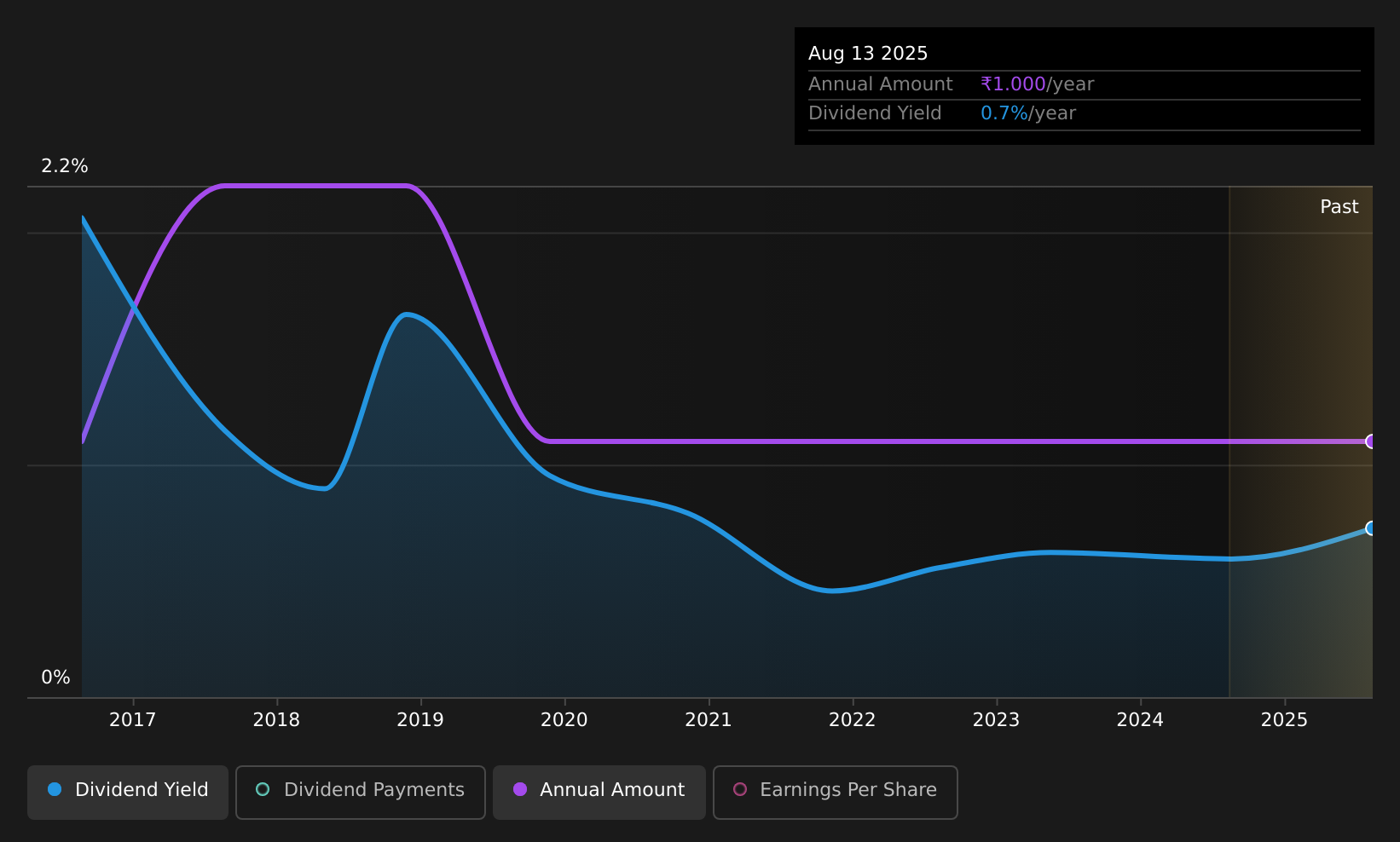
Task: Click the 2024 x-axis label
Action: (1140, 720)
